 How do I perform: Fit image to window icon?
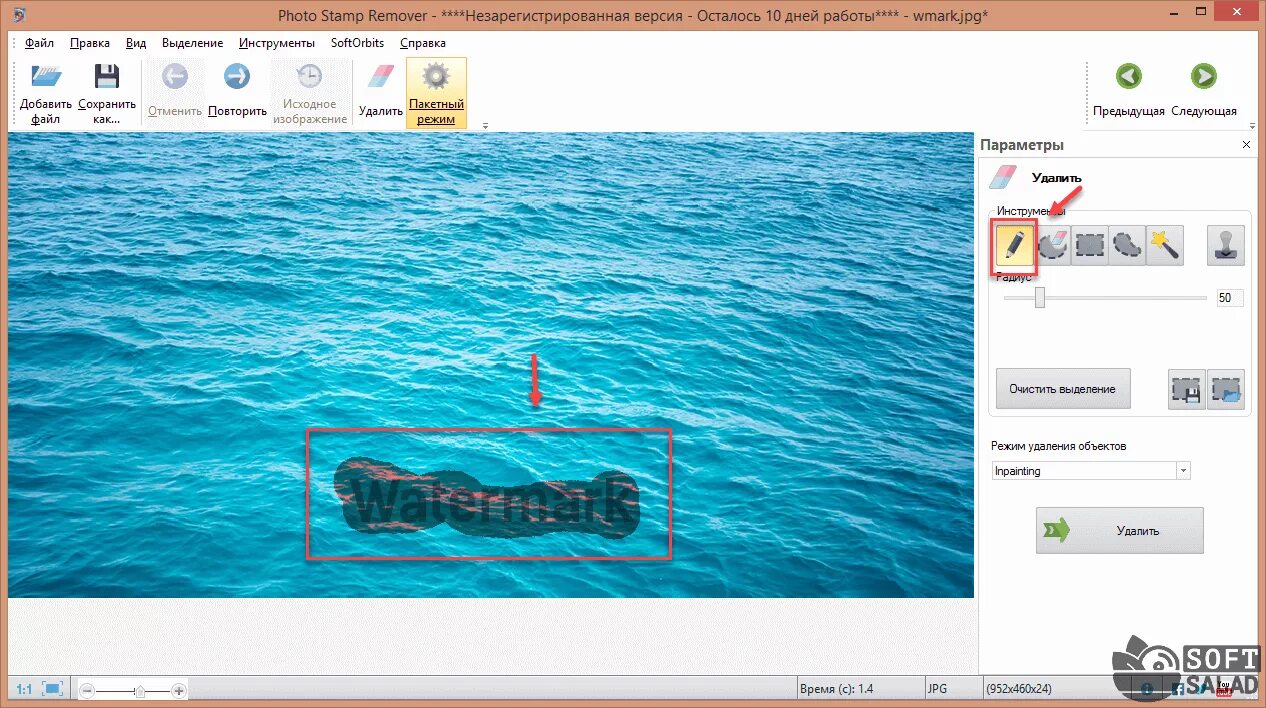pyautogui.click(x=53, y=689)
